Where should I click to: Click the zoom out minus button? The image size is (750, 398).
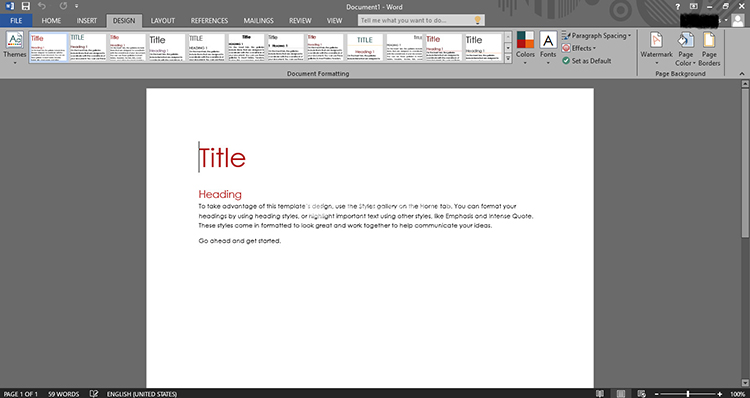[656, 394]
